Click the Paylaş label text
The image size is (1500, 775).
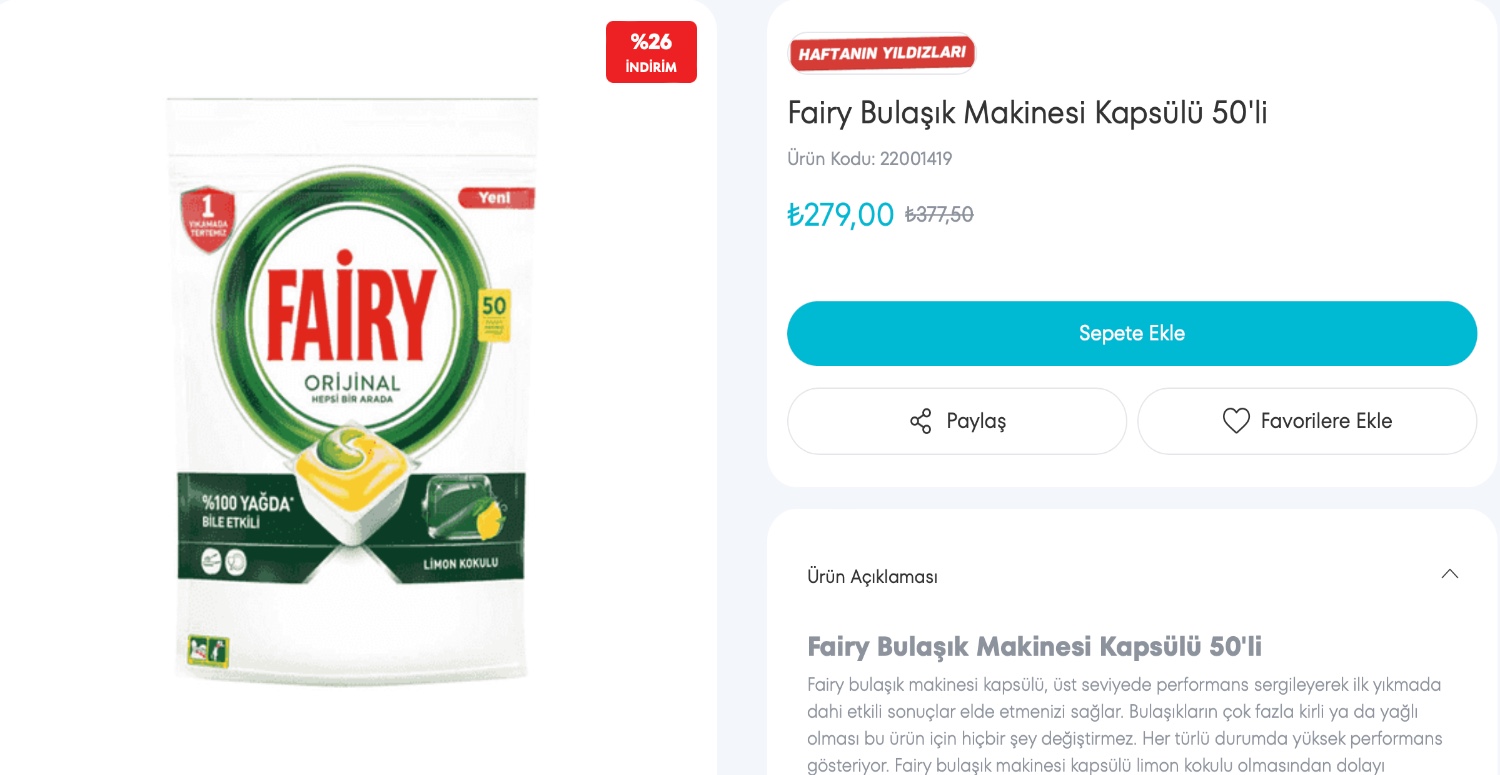click(976, 421)
